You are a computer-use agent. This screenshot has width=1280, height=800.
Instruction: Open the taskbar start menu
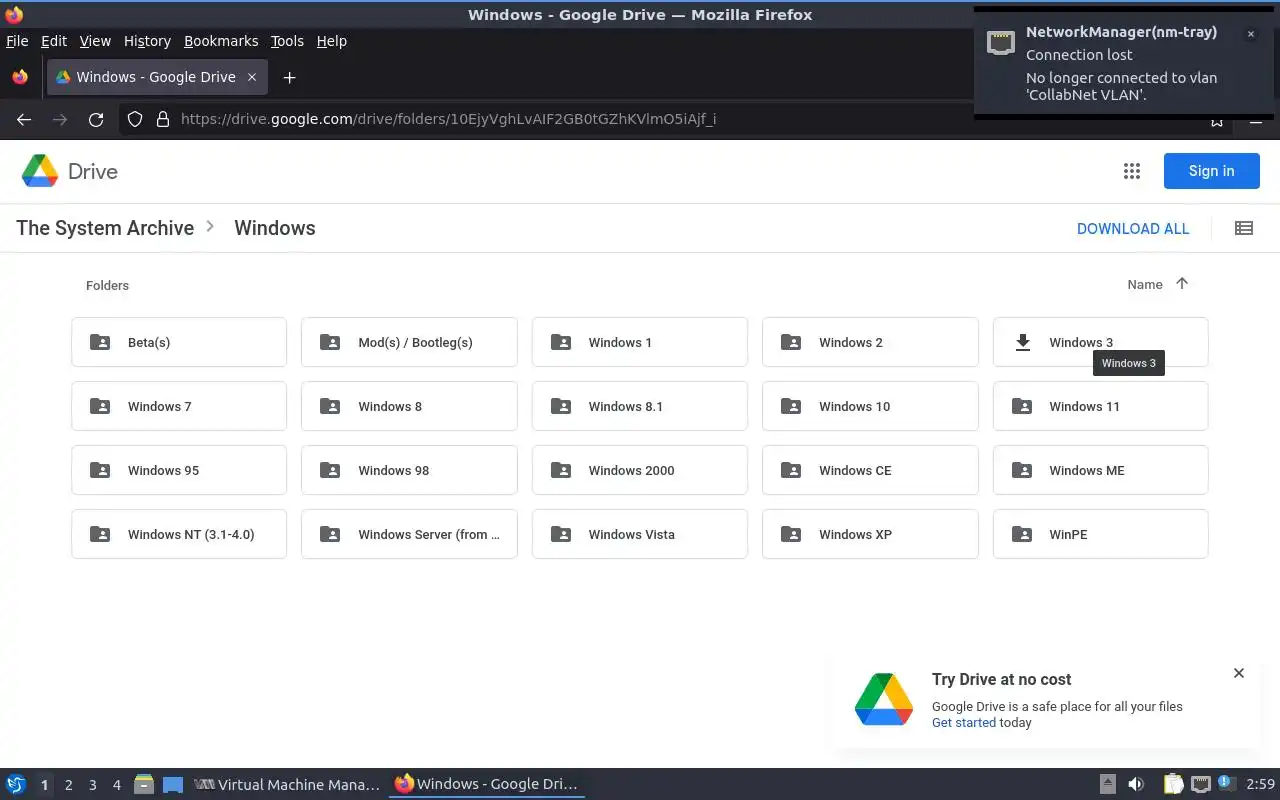click(x=15, y=785)
